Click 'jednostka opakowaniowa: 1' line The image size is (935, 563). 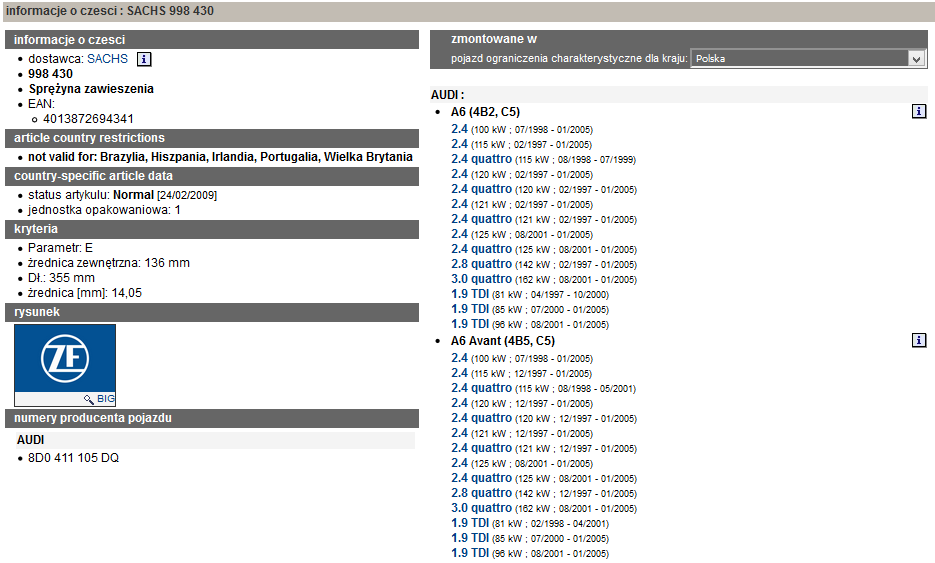(104, 210)
